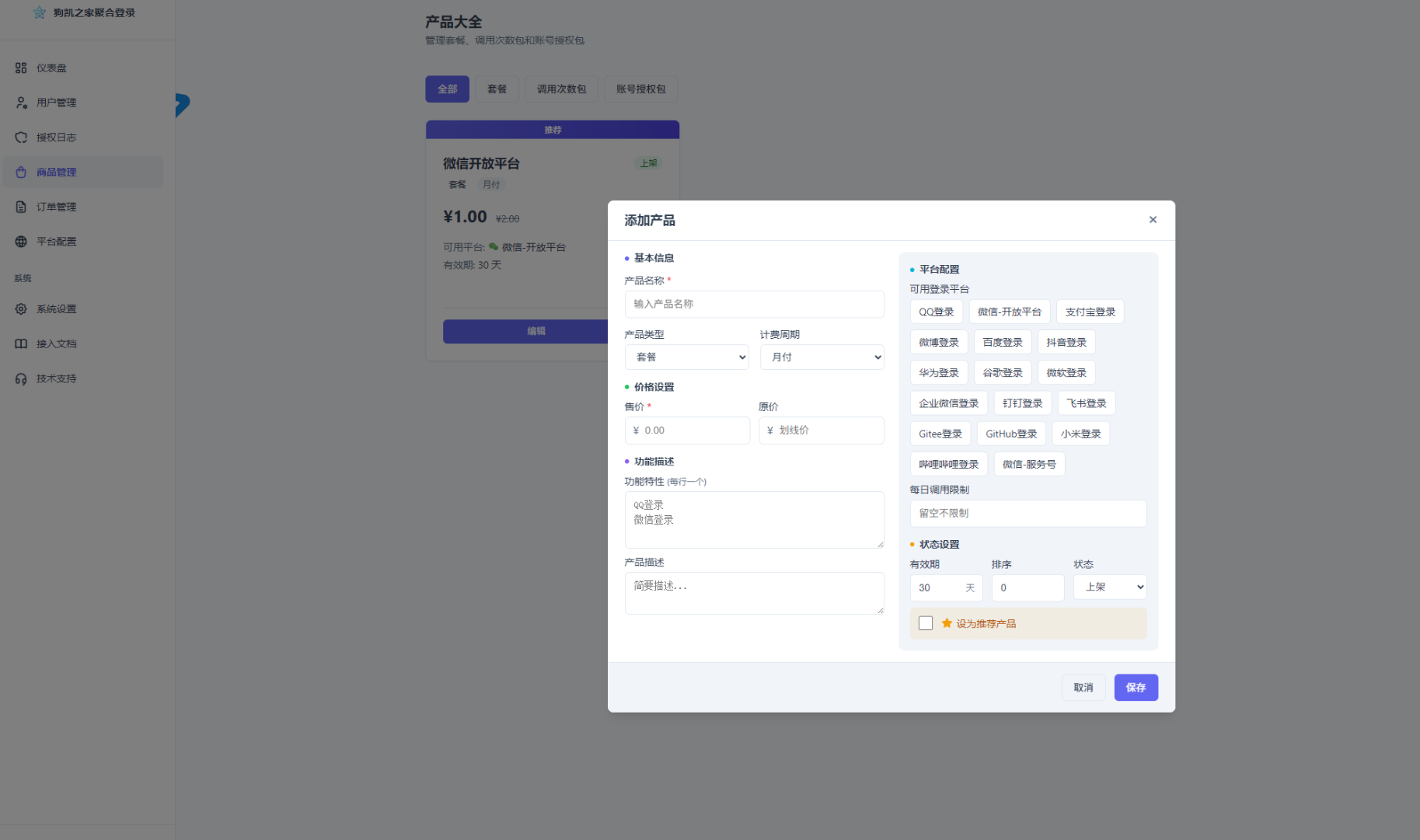The image size is (1420, 840).
Task: Click 编辑 on the 微信开放平台 card
Action: [525, 331]
